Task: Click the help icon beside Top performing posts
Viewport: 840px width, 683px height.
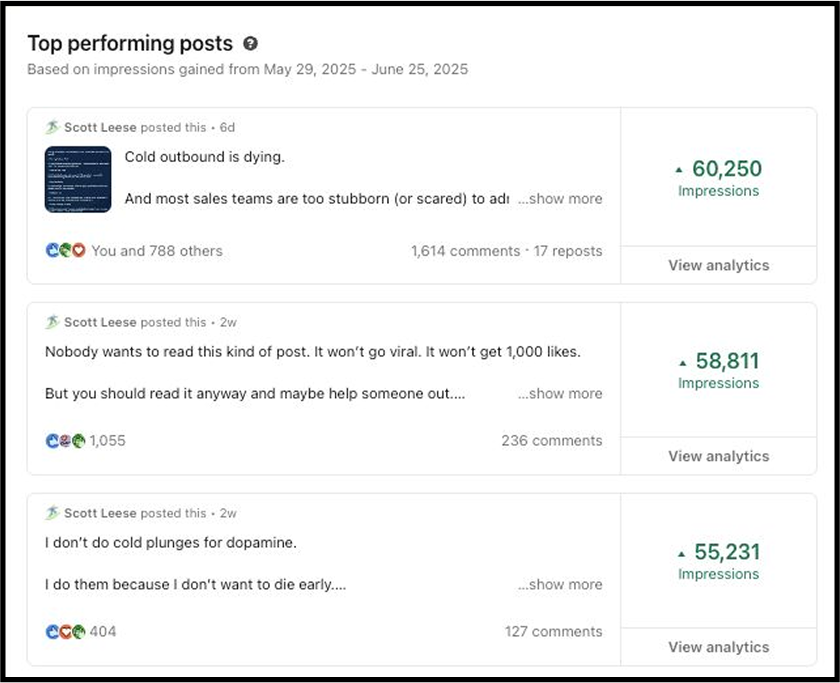Action: [251, 44]
